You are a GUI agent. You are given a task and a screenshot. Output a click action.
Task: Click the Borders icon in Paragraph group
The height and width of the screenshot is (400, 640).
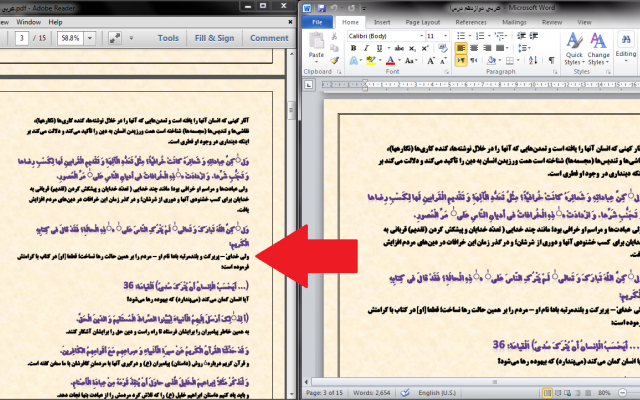510,61
